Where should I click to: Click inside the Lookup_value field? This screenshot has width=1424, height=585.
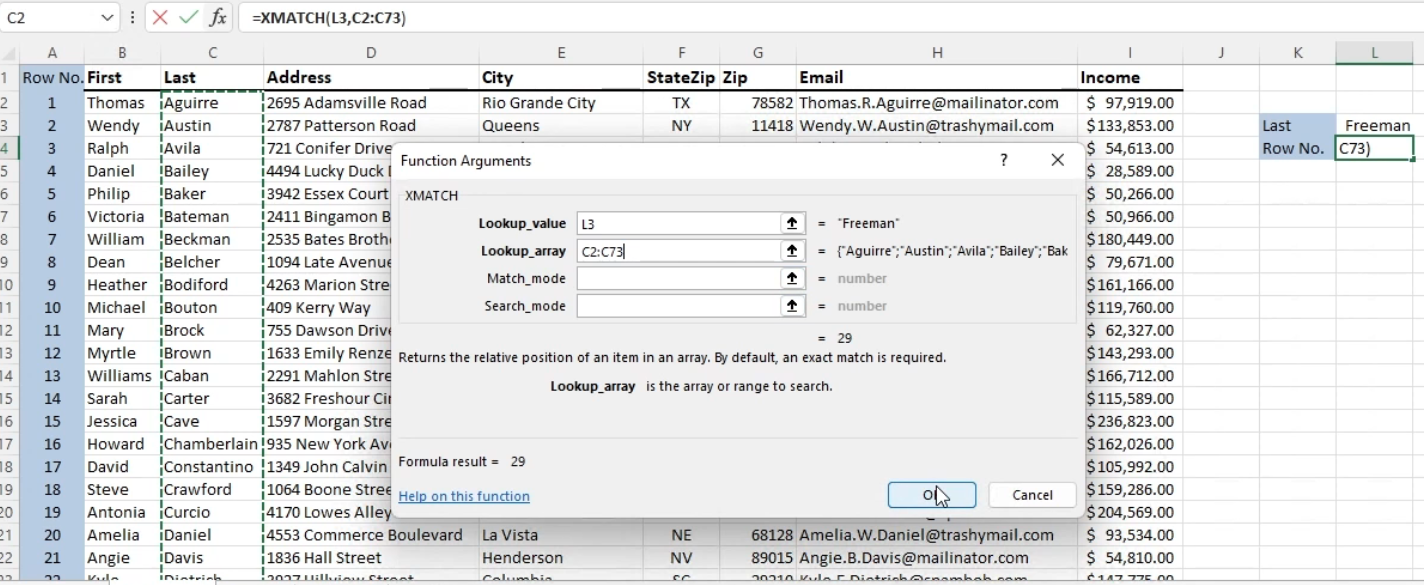tap(678, 224)
